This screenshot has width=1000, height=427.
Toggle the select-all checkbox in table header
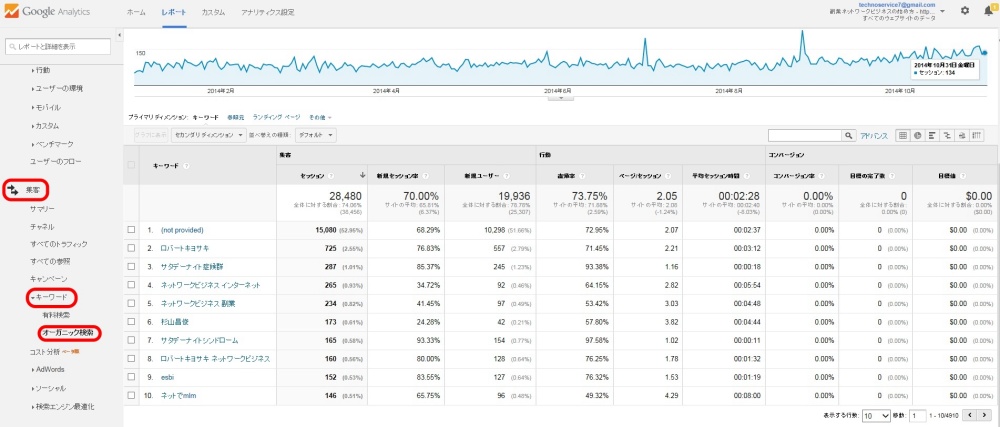tap(131, 165)
